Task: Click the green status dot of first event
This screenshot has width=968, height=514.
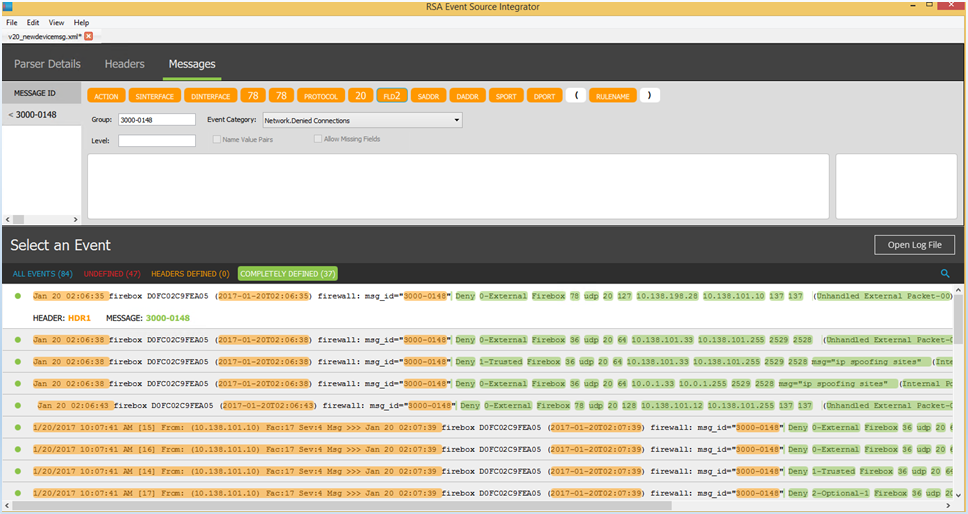Action: [x=18, y=296]
